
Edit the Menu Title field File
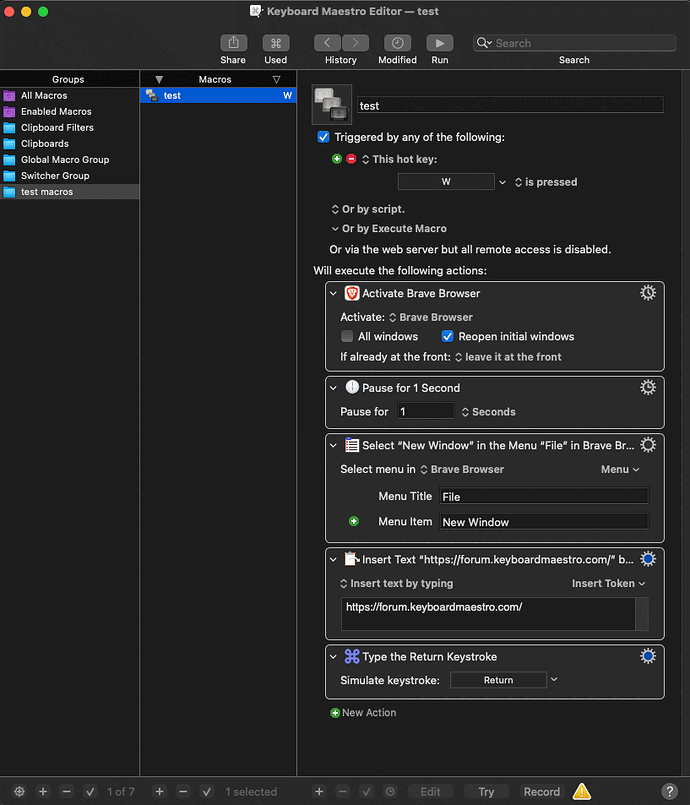544,496
